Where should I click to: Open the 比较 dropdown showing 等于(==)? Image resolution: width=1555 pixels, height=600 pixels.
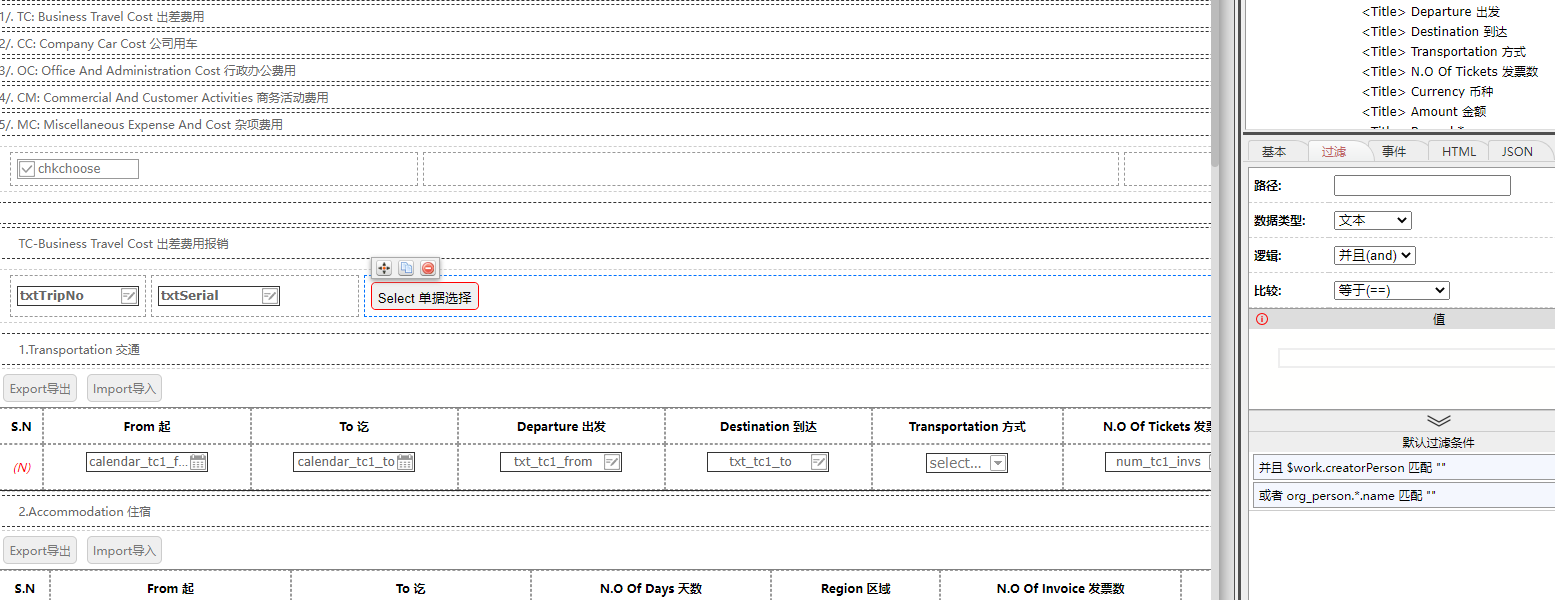click(1391, 290)
